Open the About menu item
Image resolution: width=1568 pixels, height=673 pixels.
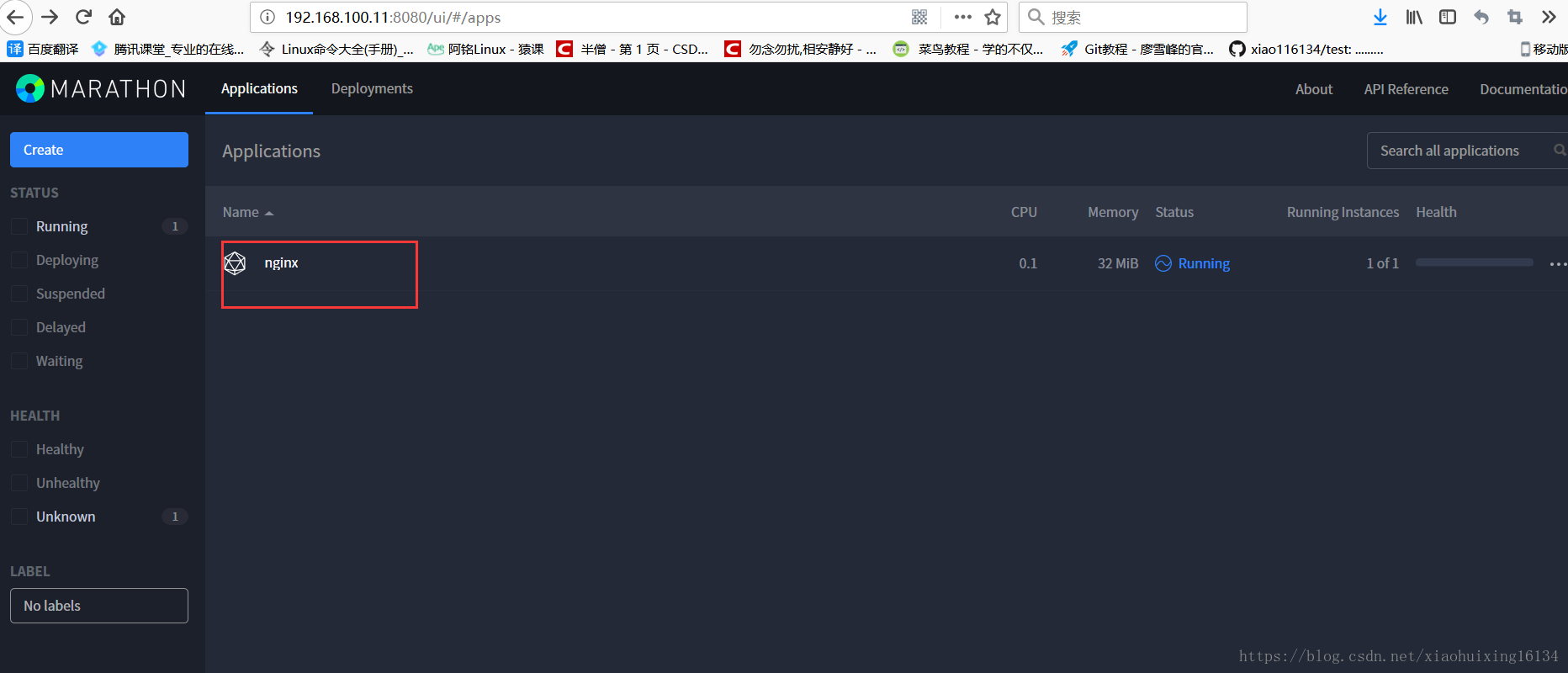tap(1314, 89)
